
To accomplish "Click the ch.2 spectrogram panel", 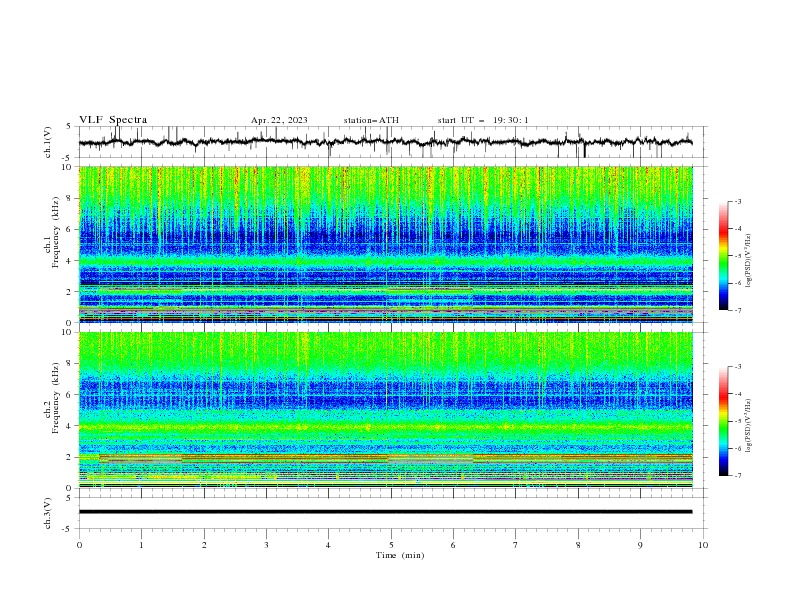I will [386, 410].
